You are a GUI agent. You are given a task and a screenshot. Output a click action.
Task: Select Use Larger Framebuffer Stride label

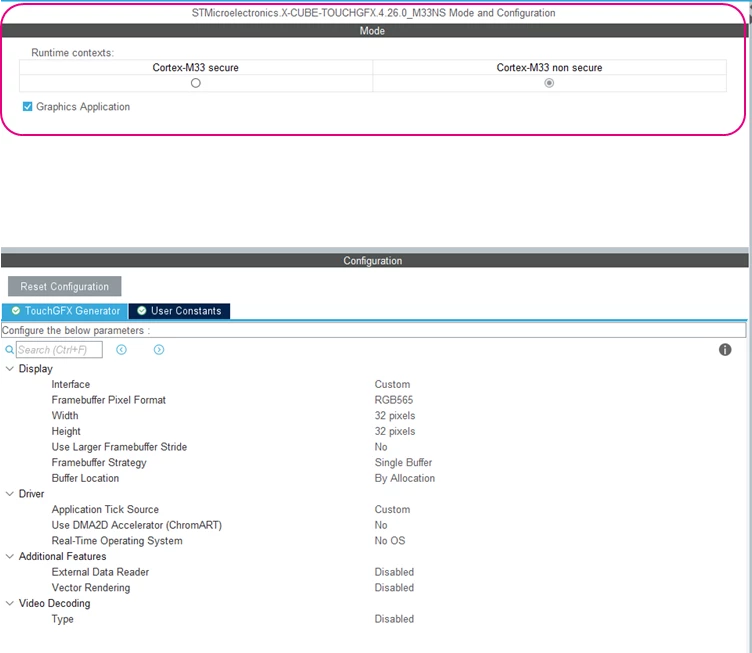119,447
